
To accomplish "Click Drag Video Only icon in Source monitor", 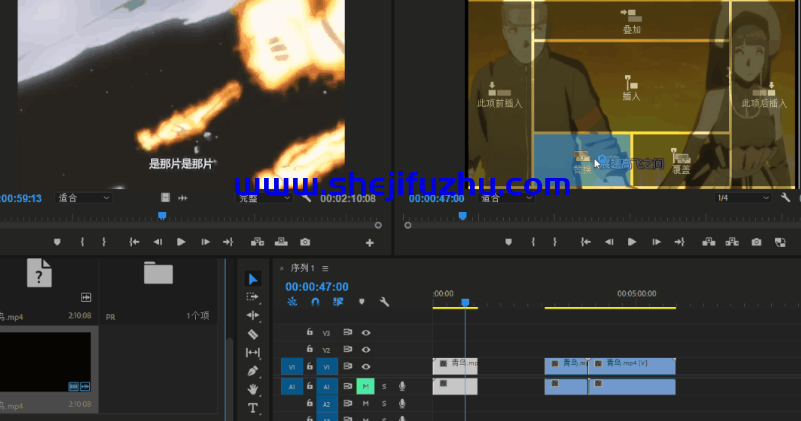I will [x=165, y=198].
